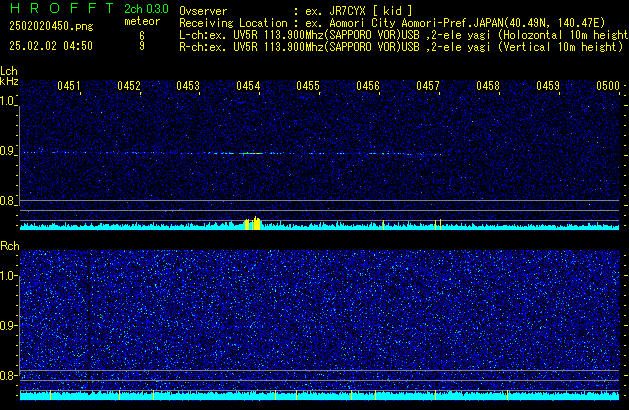Click the 'meteor' count heading
Image resolution: width=629 pixels, height=410 pixels.
point(142,21)
